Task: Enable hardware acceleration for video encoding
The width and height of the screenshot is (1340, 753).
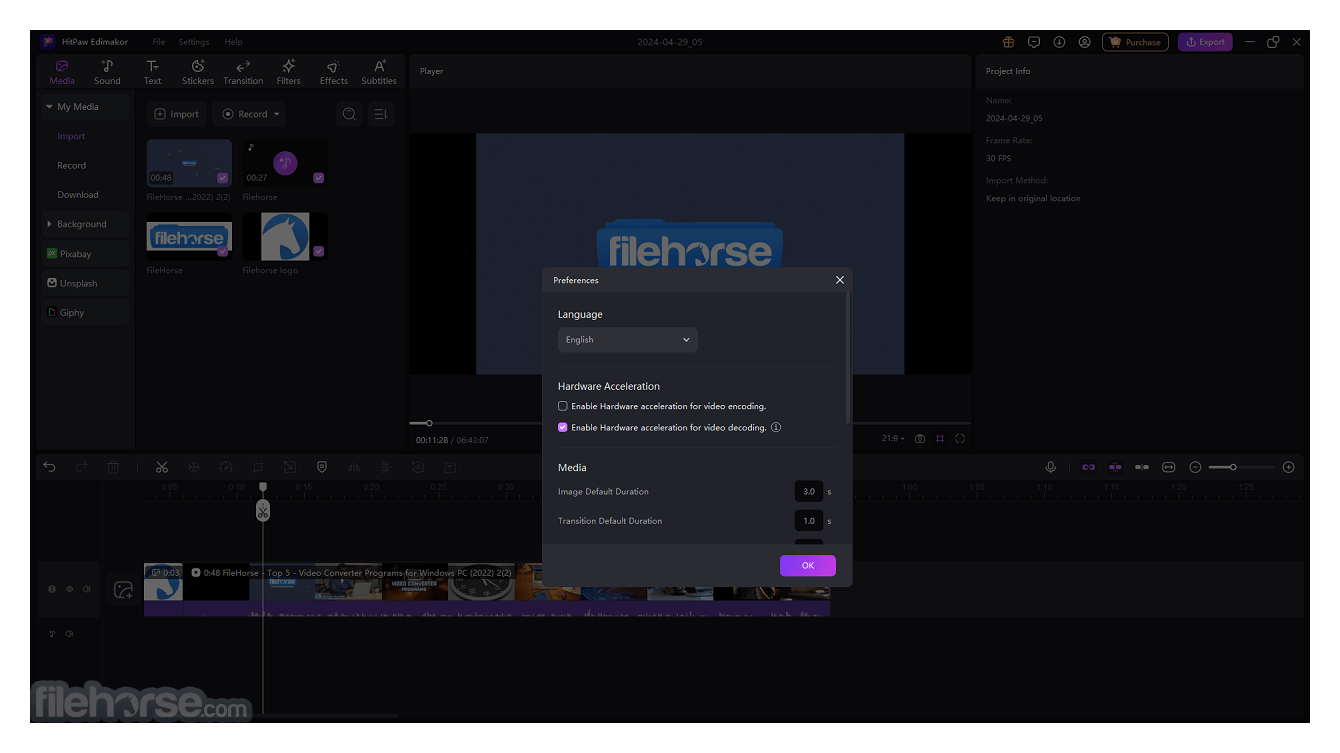Action: pos(563,406)
